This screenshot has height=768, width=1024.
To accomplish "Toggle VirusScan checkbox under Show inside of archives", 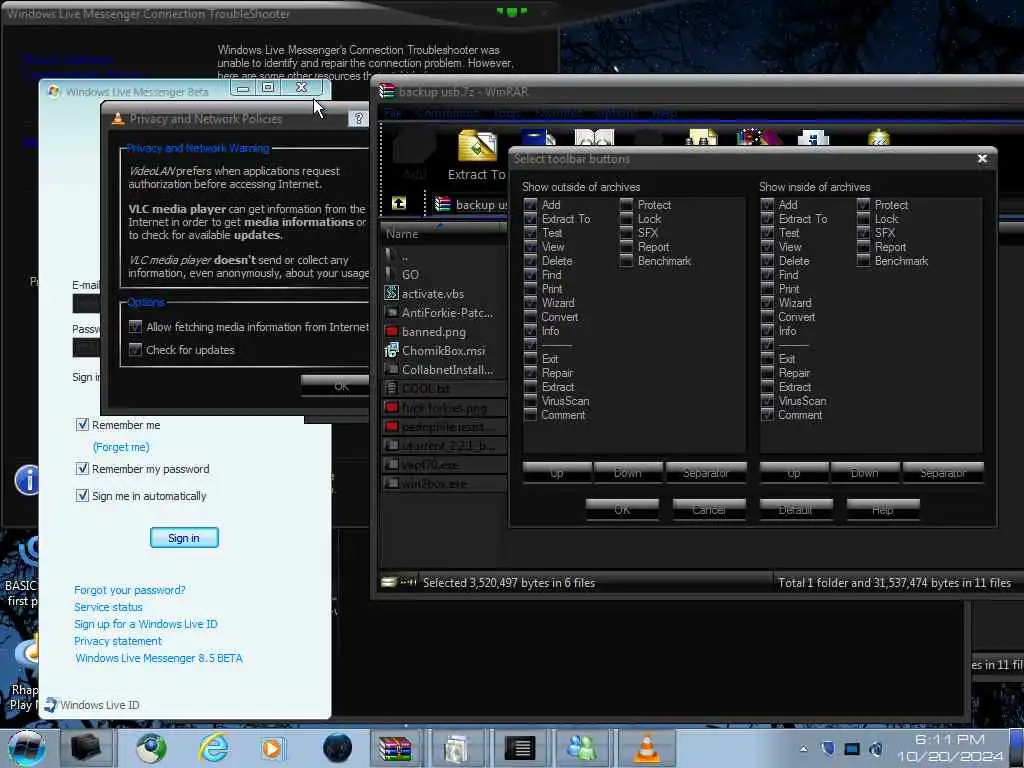I will pos(767,402).
